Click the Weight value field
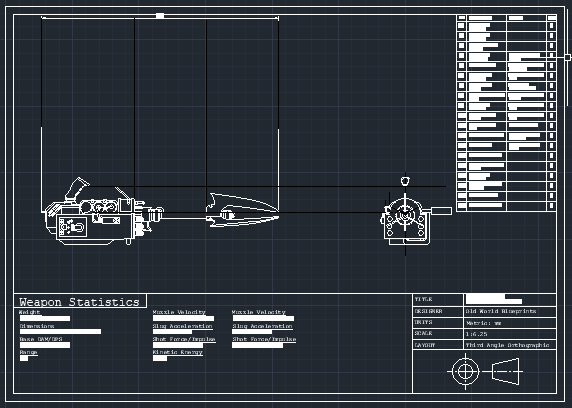The height and width of the screenshot is (408, 572). point(45,319)
